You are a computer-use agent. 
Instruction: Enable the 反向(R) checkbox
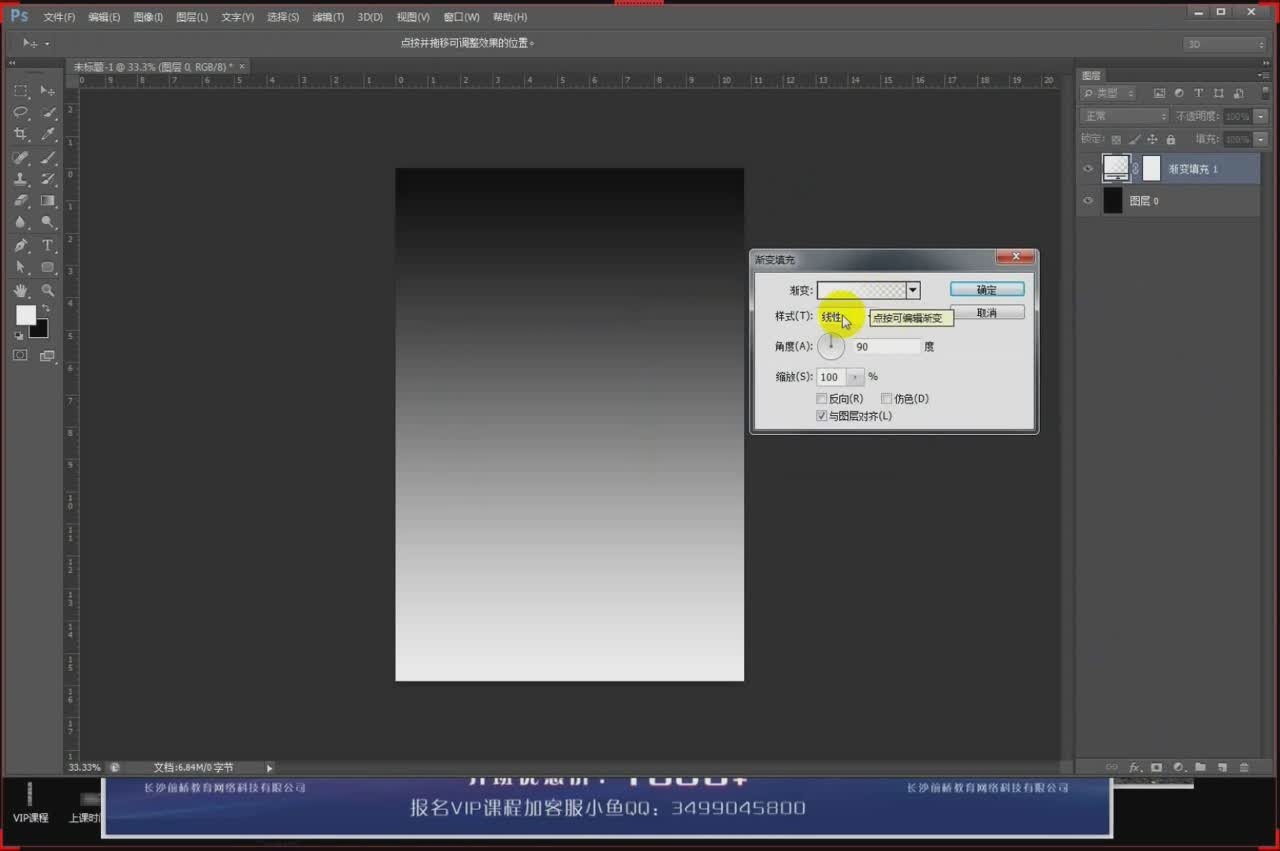tap(822, 398)
